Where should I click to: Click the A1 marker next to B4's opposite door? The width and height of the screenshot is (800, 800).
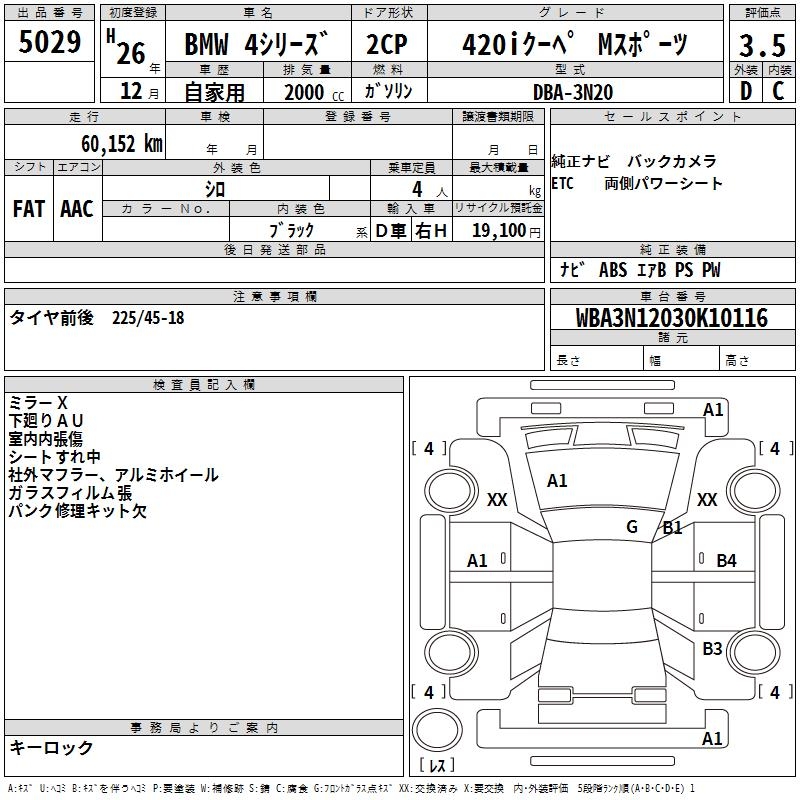pos(478,561)
